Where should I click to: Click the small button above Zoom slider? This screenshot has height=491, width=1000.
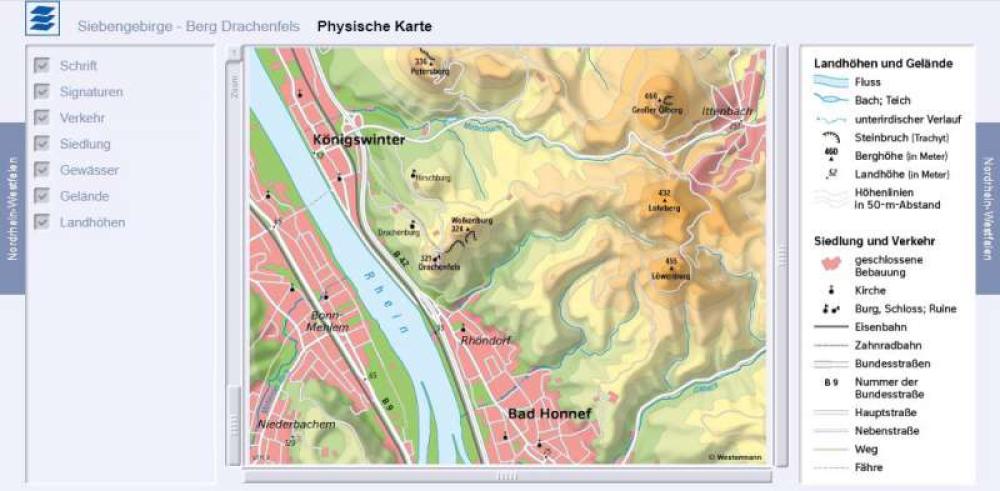click(234, 52)
